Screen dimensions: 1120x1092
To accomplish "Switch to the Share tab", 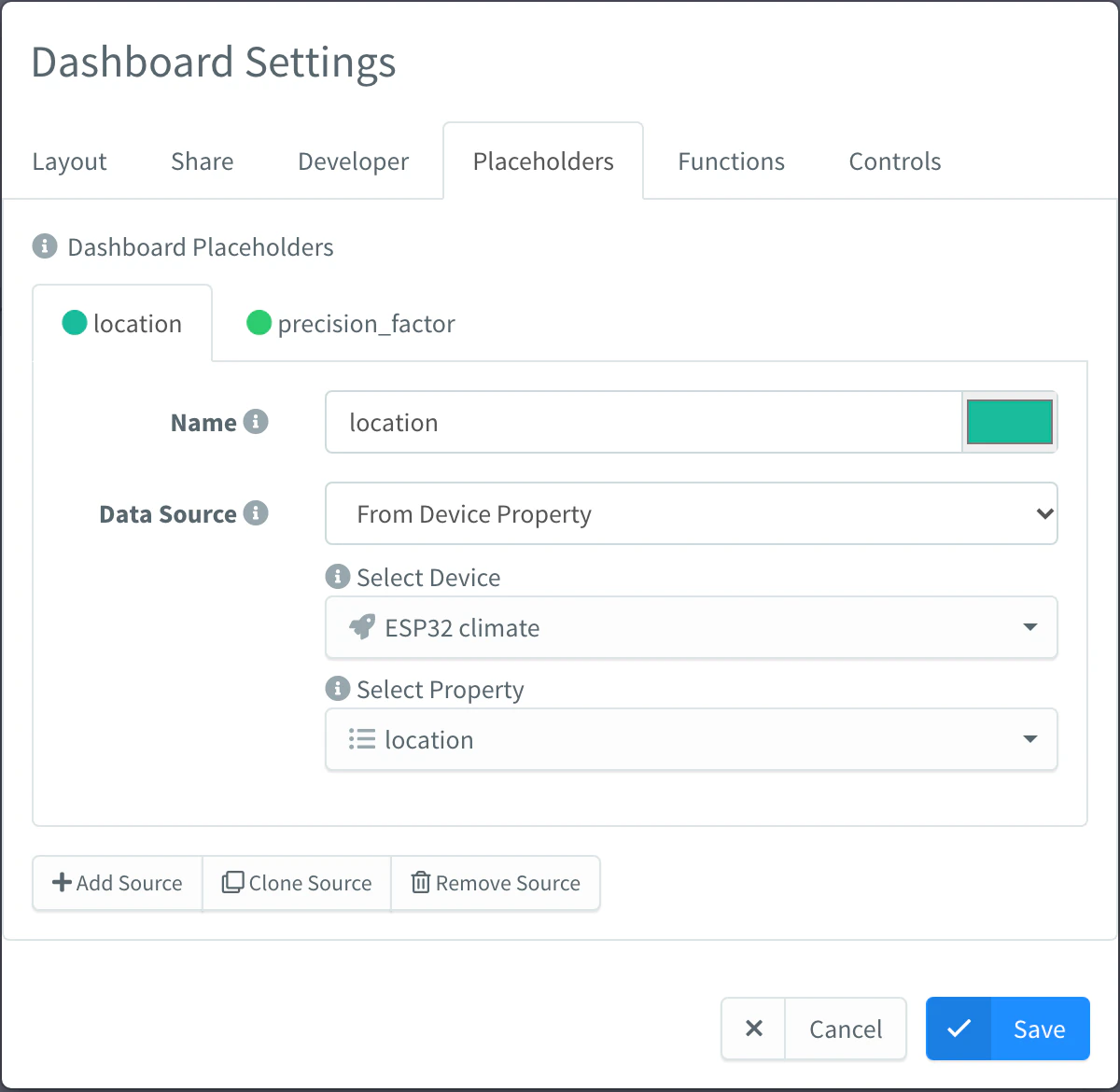I will 203,161.
